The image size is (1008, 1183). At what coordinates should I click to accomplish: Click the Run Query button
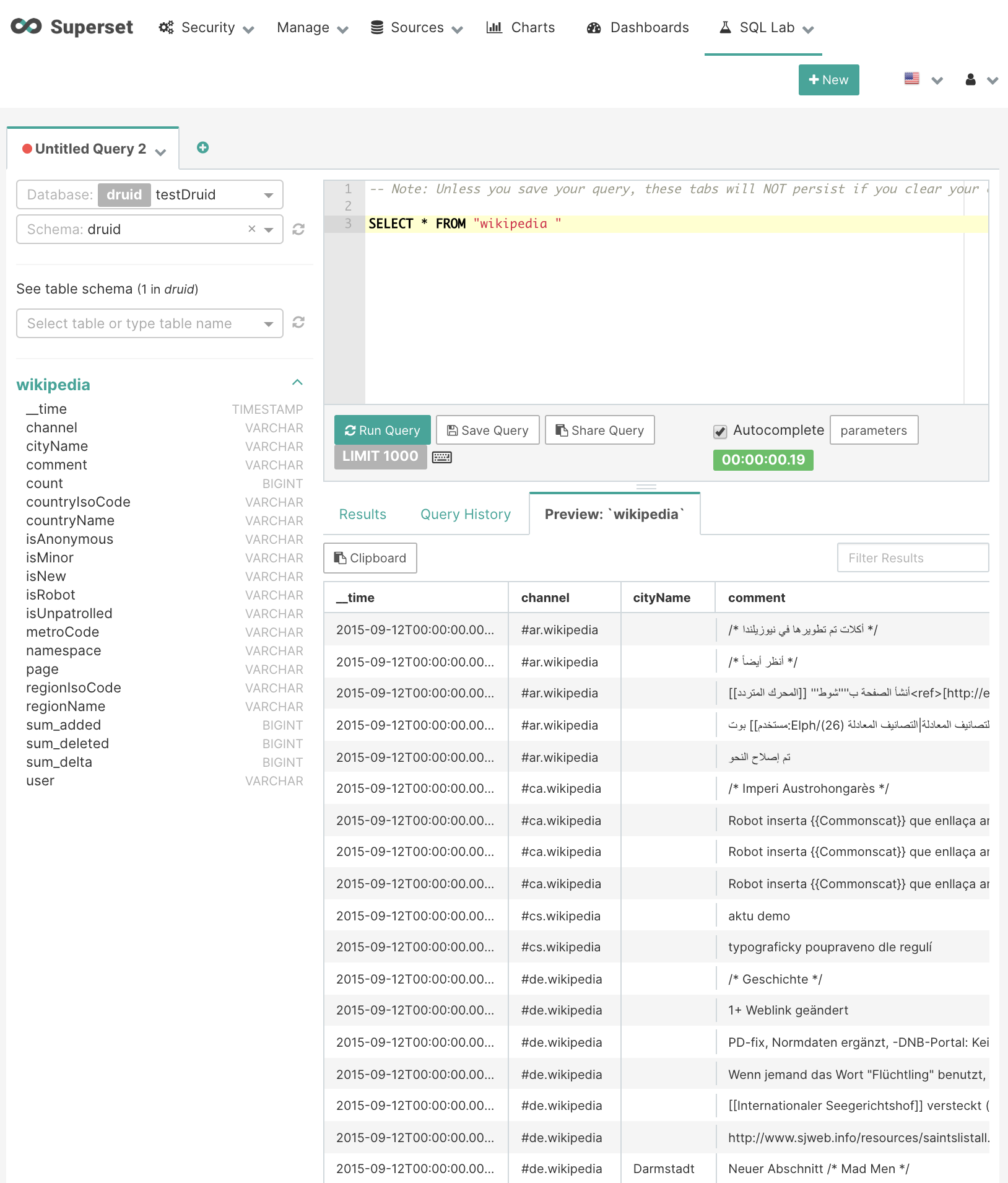coord(383,430)
